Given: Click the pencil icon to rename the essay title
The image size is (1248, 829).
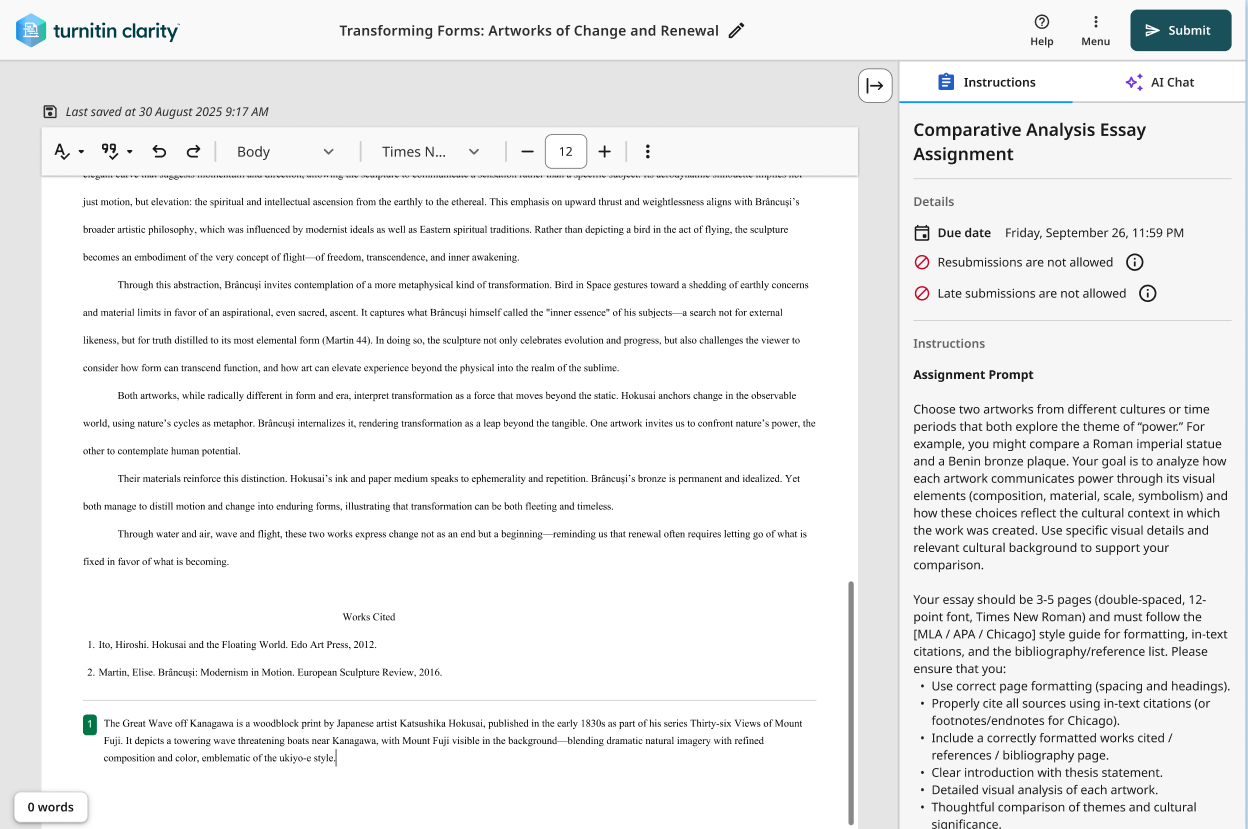Looking at the screenshot, I should pyautogui.click(x=736, y=30).
